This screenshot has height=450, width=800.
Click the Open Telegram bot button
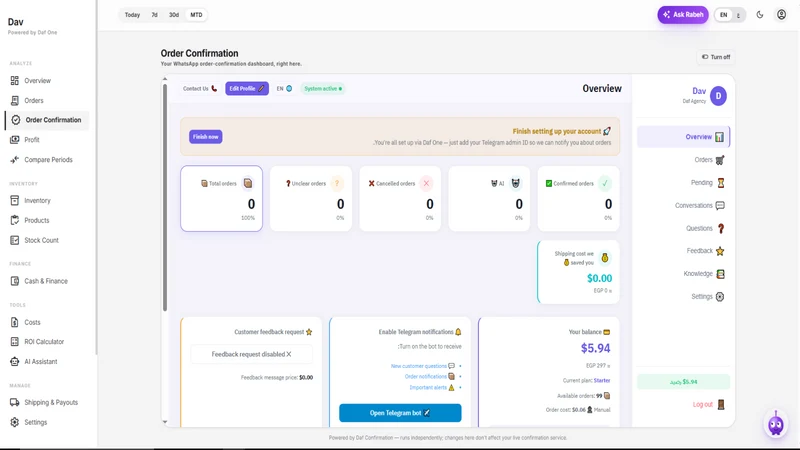tap(400, 413)
